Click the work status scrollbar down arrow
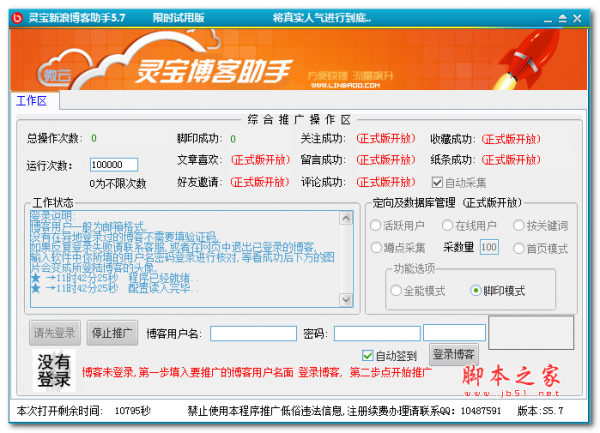This screenshot has width=600, height=433. [x=346, y=299]
